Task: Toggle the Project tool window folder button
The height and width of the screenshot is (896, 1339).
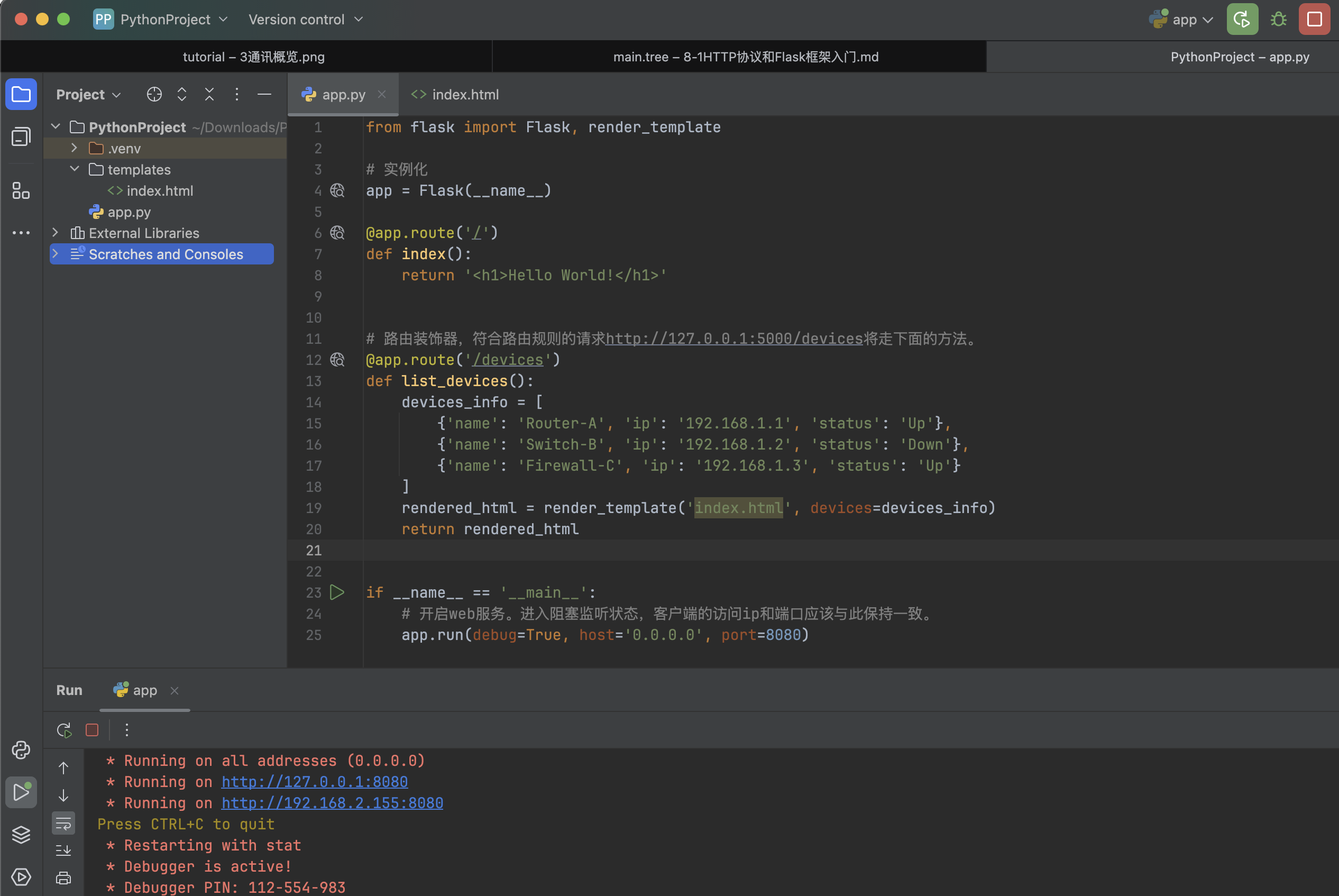Action: [x=21, y=94]
